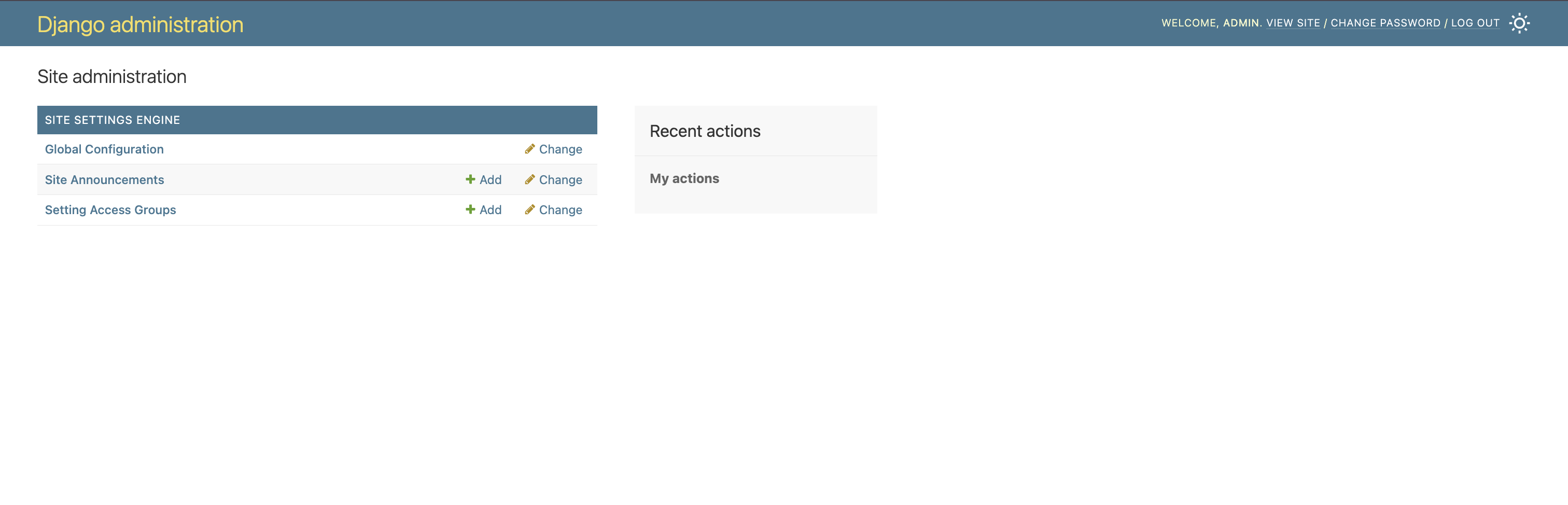Open the Global Configuration model link
The image size is (1568, 505).
[x=104, y=149]
